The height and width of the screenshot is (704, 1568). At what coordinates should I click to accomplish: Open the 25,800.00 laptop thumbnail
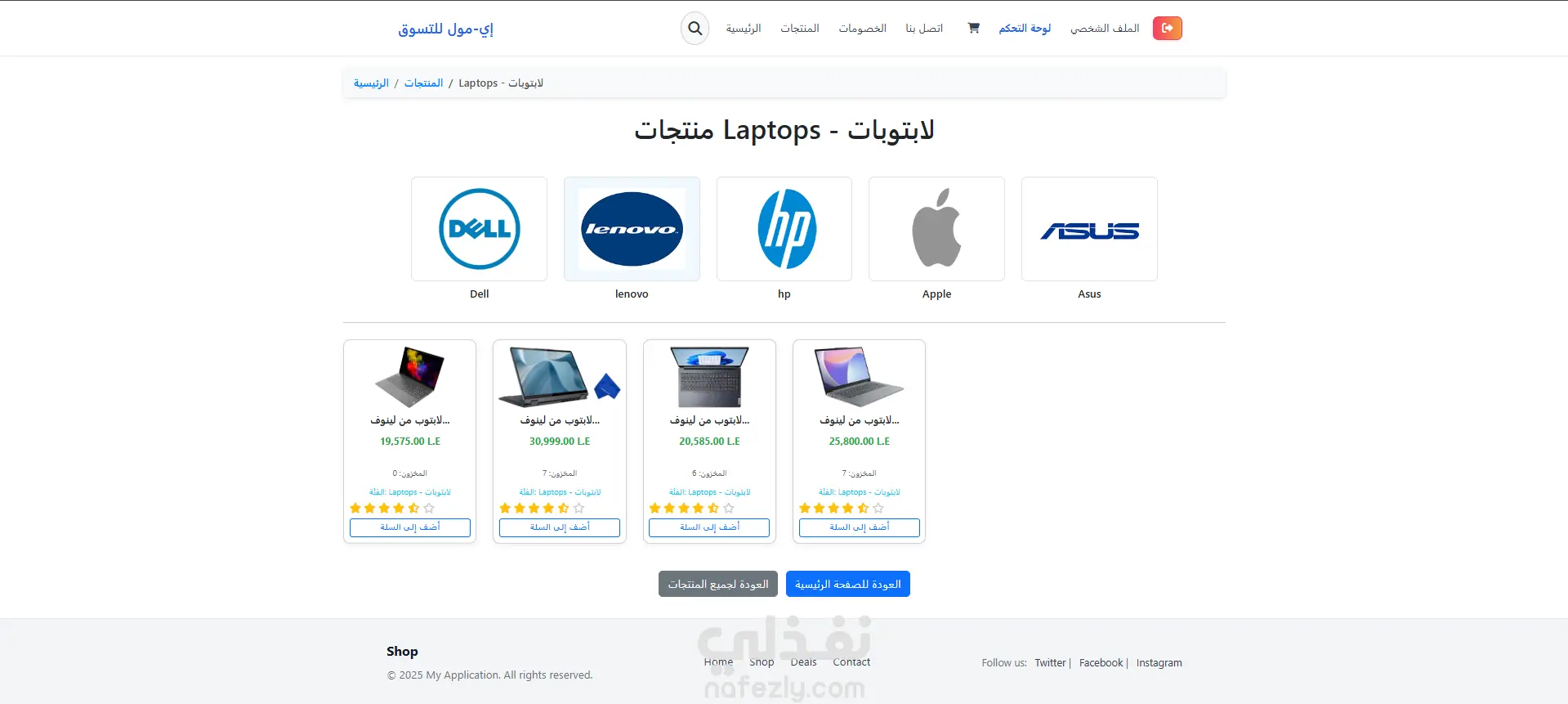[x=860, y=377]
